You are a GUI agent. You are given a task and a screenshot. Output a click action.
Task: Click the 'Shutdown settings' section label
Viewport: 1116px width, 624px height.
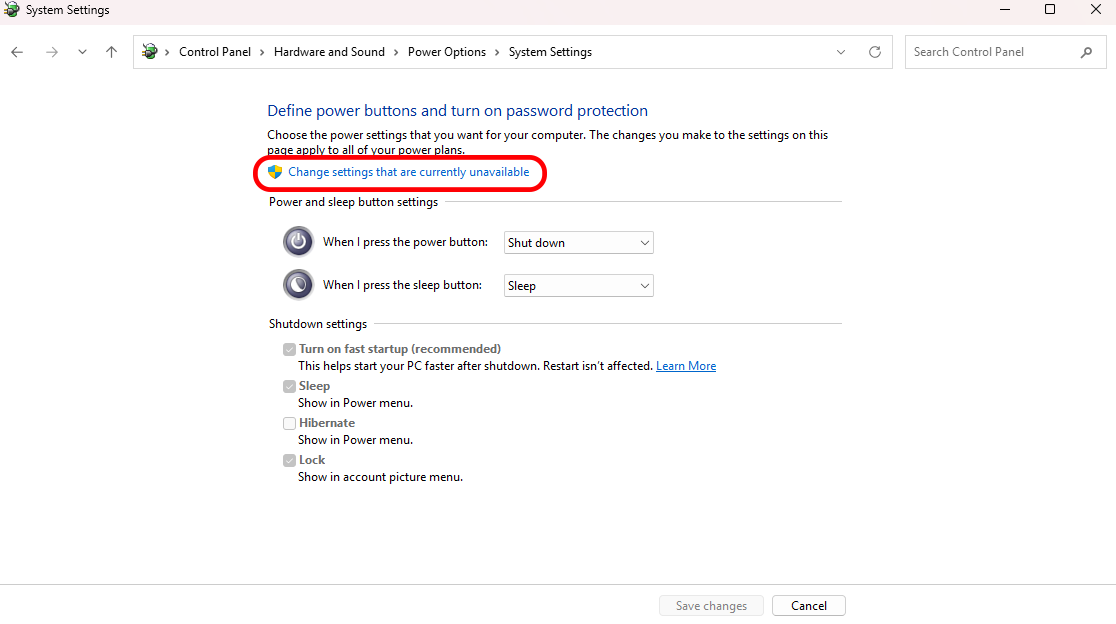point(318,324)
